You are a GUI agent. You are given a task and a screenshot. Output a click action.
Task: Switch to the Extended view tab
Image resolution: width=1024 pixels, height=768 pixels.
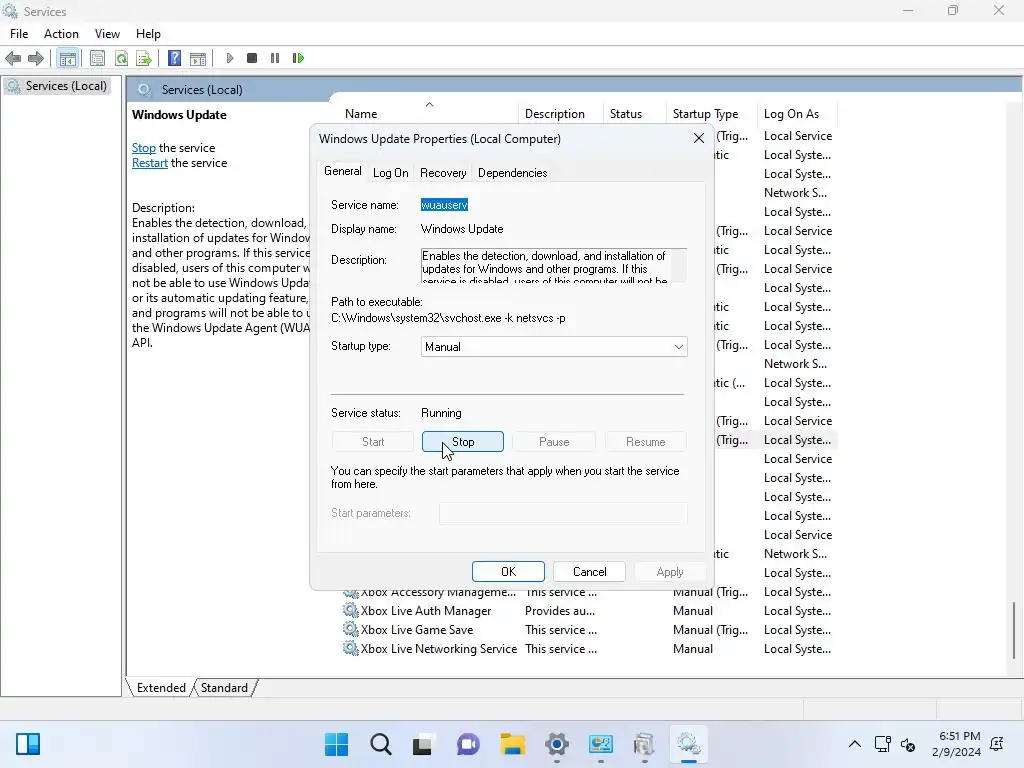coord(161,688)
